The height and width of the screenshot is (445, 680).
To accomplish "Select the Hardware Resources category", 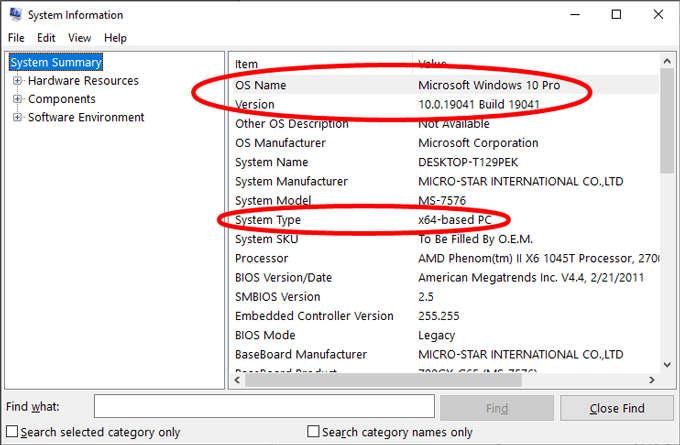I will tap(83, 81).
